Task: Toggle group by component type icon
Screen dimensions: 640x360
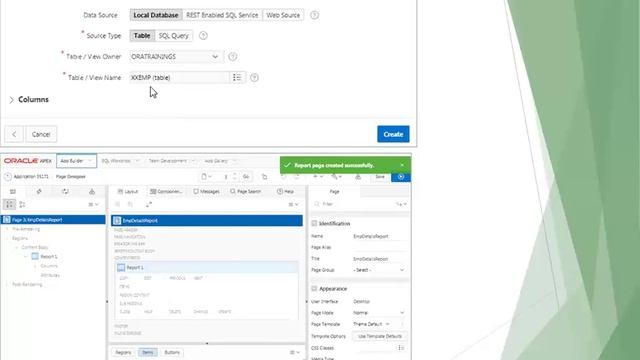Action: tap(22, 204)
